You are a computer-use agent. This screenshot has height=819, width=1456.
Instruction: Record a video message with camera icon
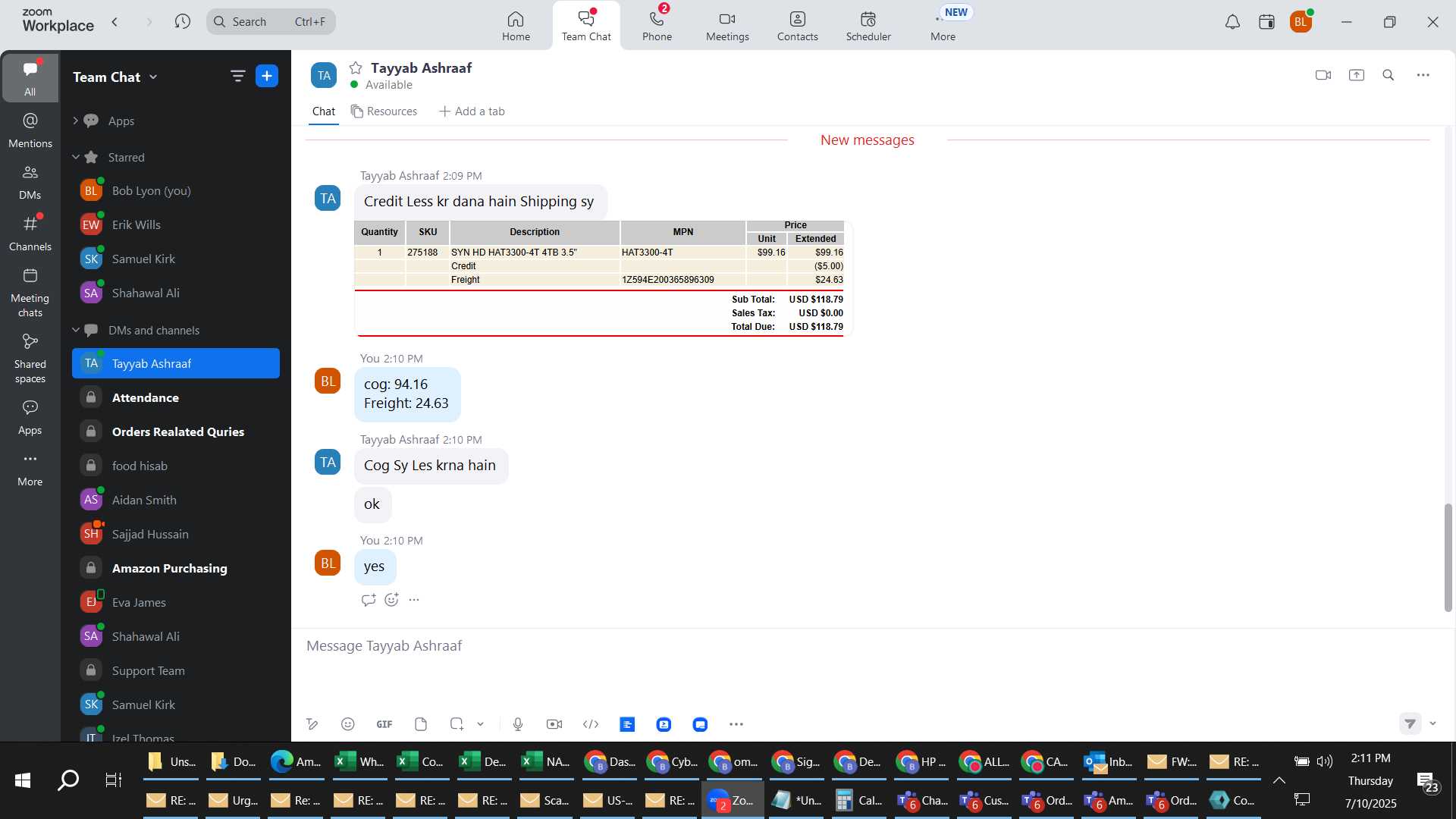tap(554, 724)
